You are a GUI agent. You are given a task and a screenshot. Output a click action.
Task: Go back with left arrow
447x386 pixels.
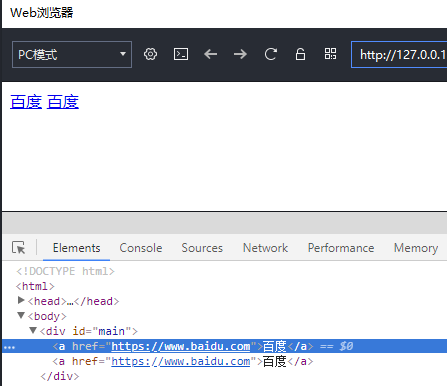tap(211, 54)
